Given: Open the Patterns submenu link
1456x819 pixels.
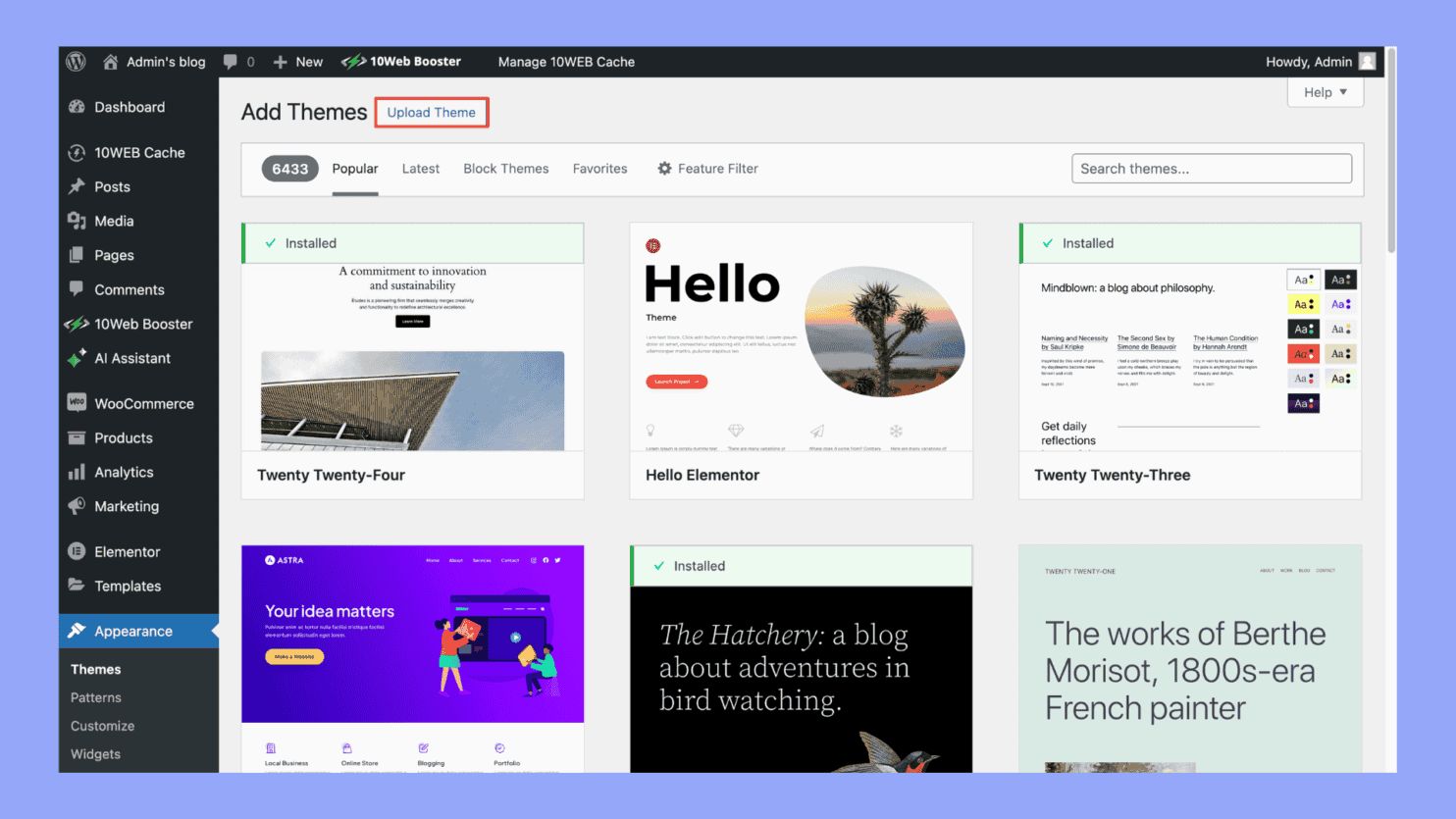Looking at the screenshot, I should [96, 697].
